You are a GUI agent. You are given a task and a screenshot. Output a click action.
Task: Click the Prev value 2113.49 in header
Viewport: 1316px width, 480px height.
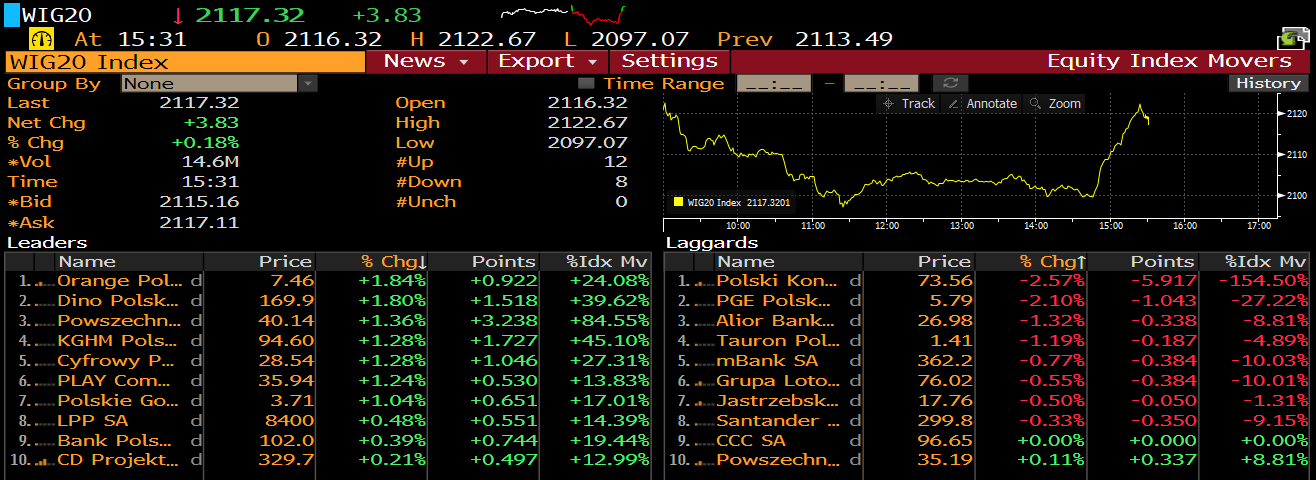843,39
